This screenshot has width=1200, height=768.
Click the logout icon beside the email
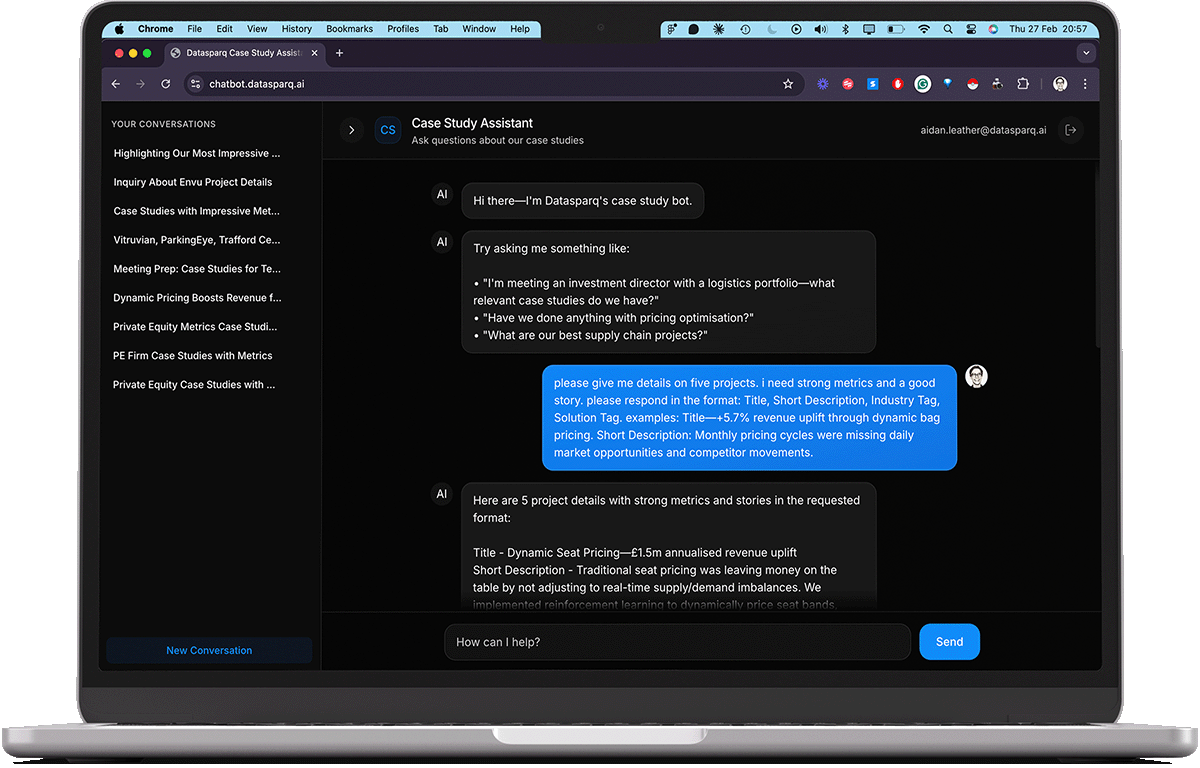tap(1071, 130)
